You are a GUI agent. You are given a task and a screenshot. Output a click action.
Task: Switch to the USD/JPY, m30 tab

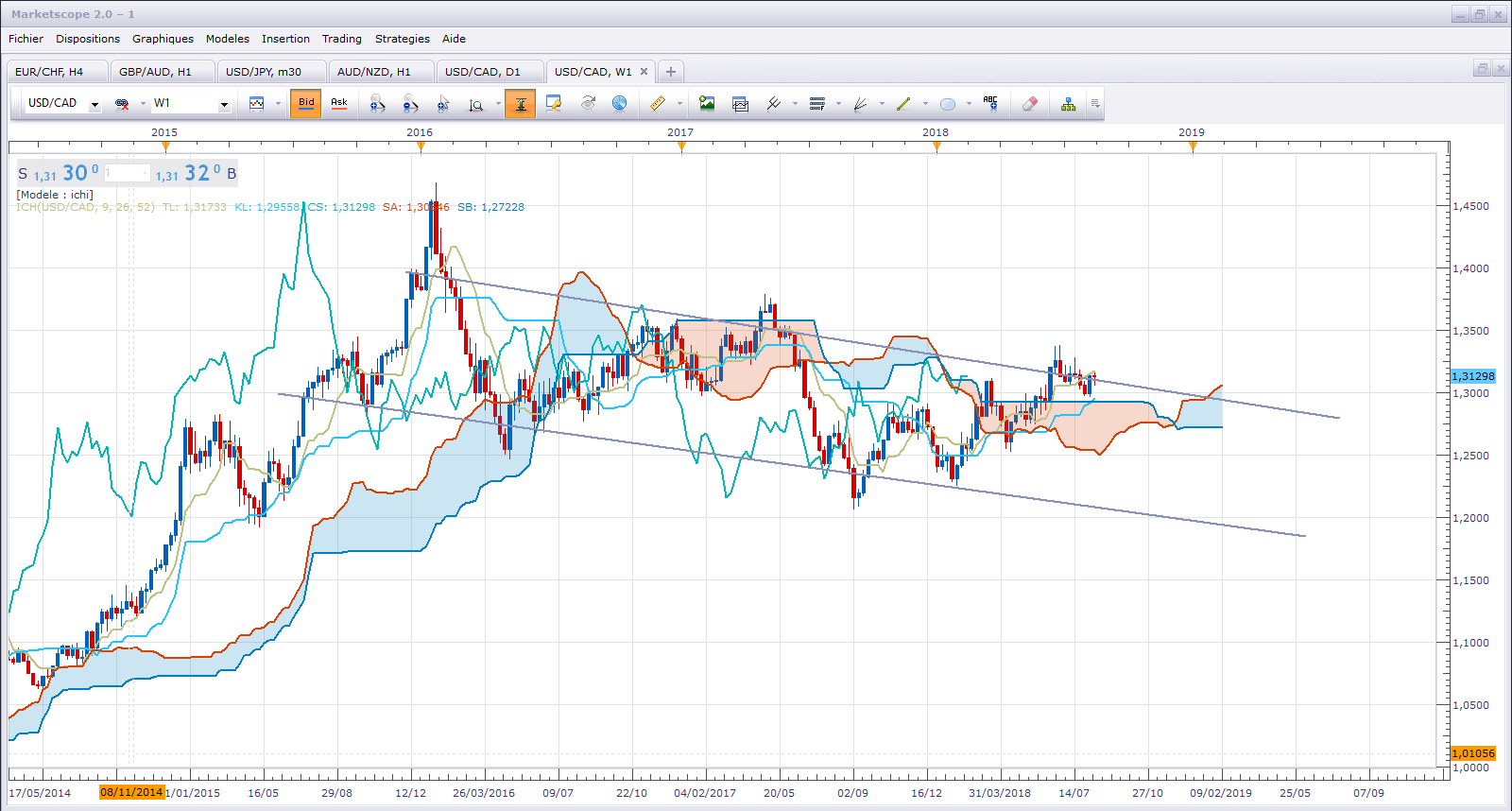click(x=271, y=72)
